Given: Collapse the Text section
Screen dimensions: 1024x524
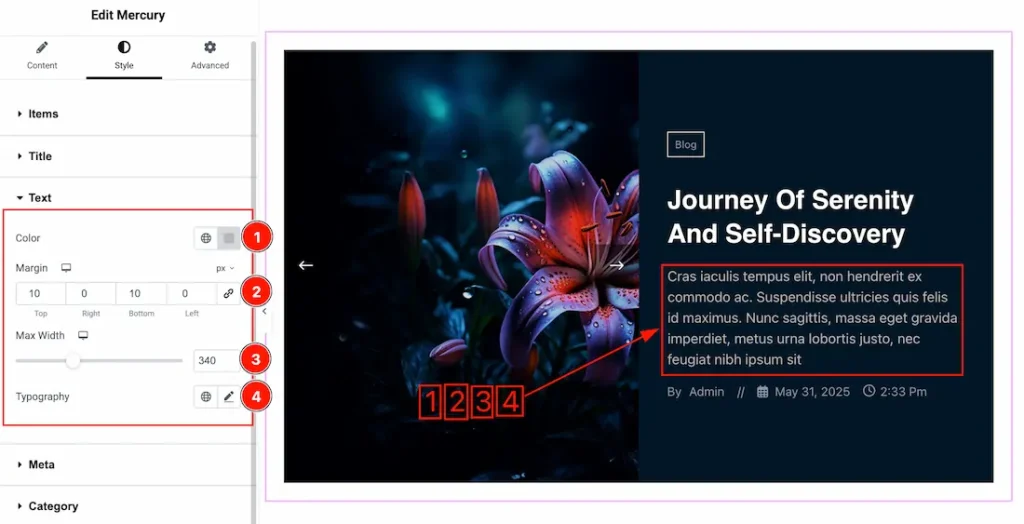Looking at the screenshot, I should [x=39, y=198].
